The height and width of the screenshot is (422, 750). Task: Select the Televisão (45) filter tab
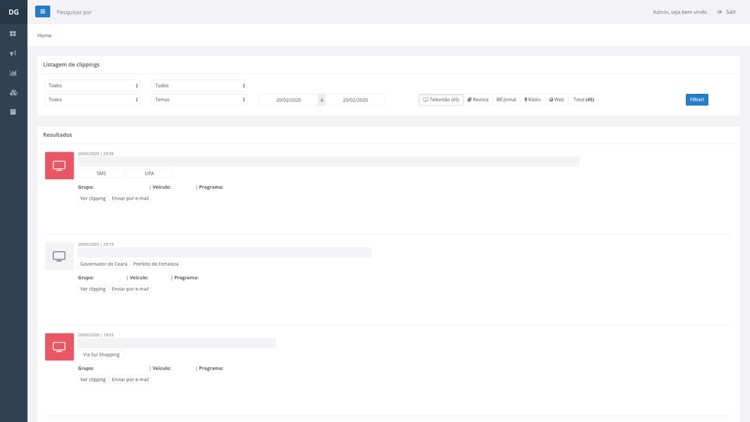[x=441, y=100]
